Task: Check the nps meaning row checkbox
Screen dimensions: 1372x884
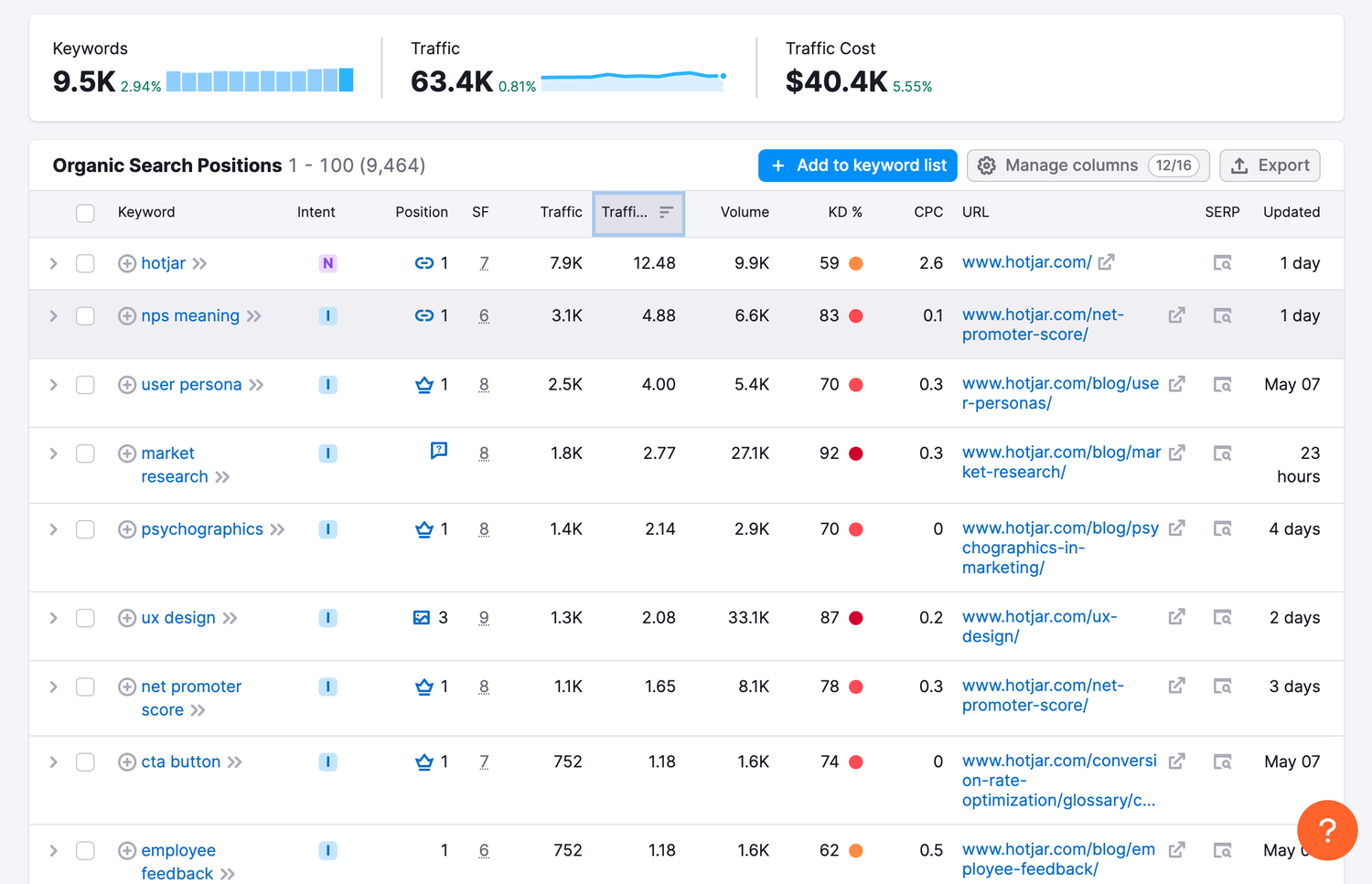Action: point(85,316)
